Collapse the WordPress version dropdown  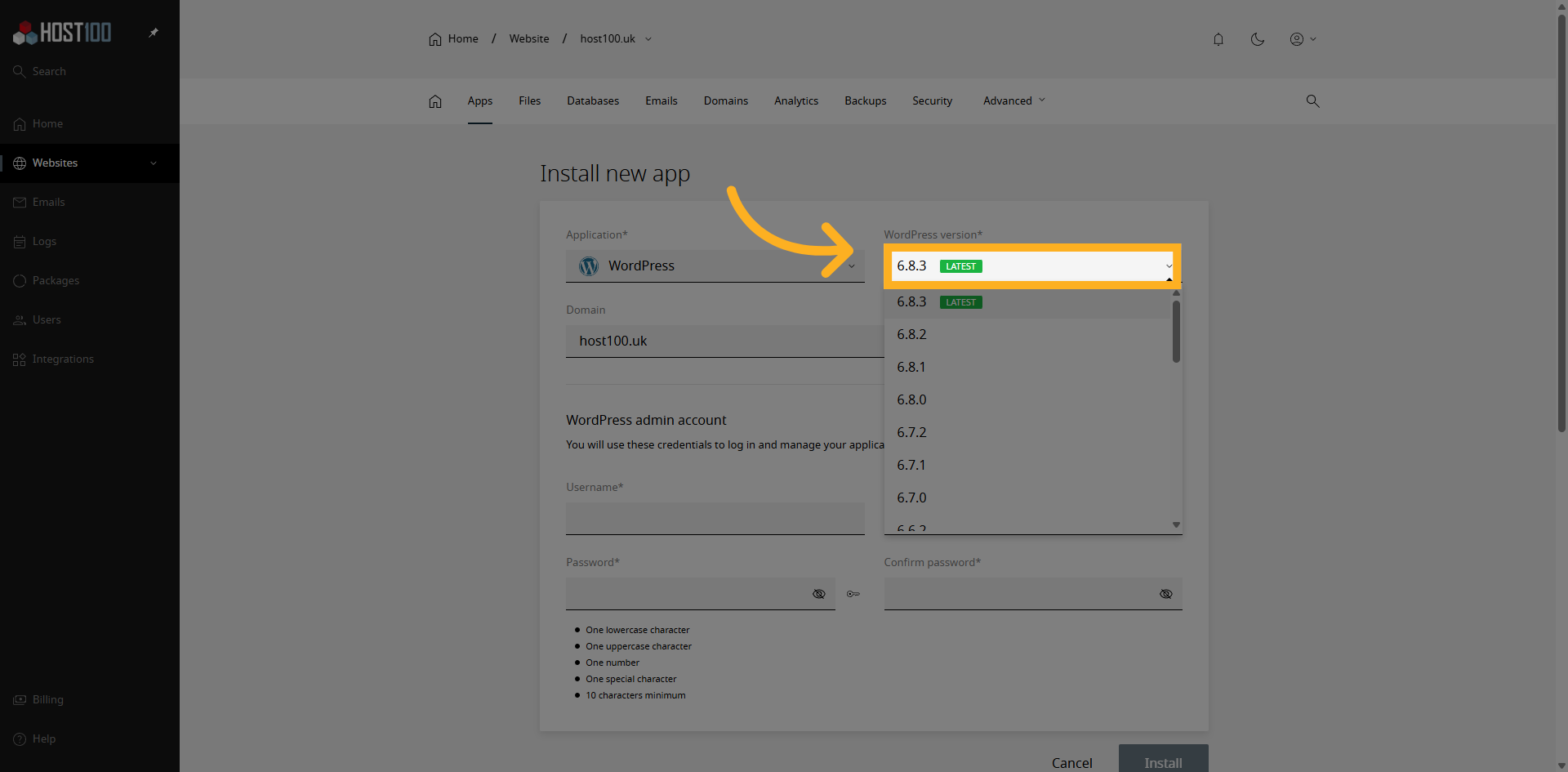point(1032,266)
